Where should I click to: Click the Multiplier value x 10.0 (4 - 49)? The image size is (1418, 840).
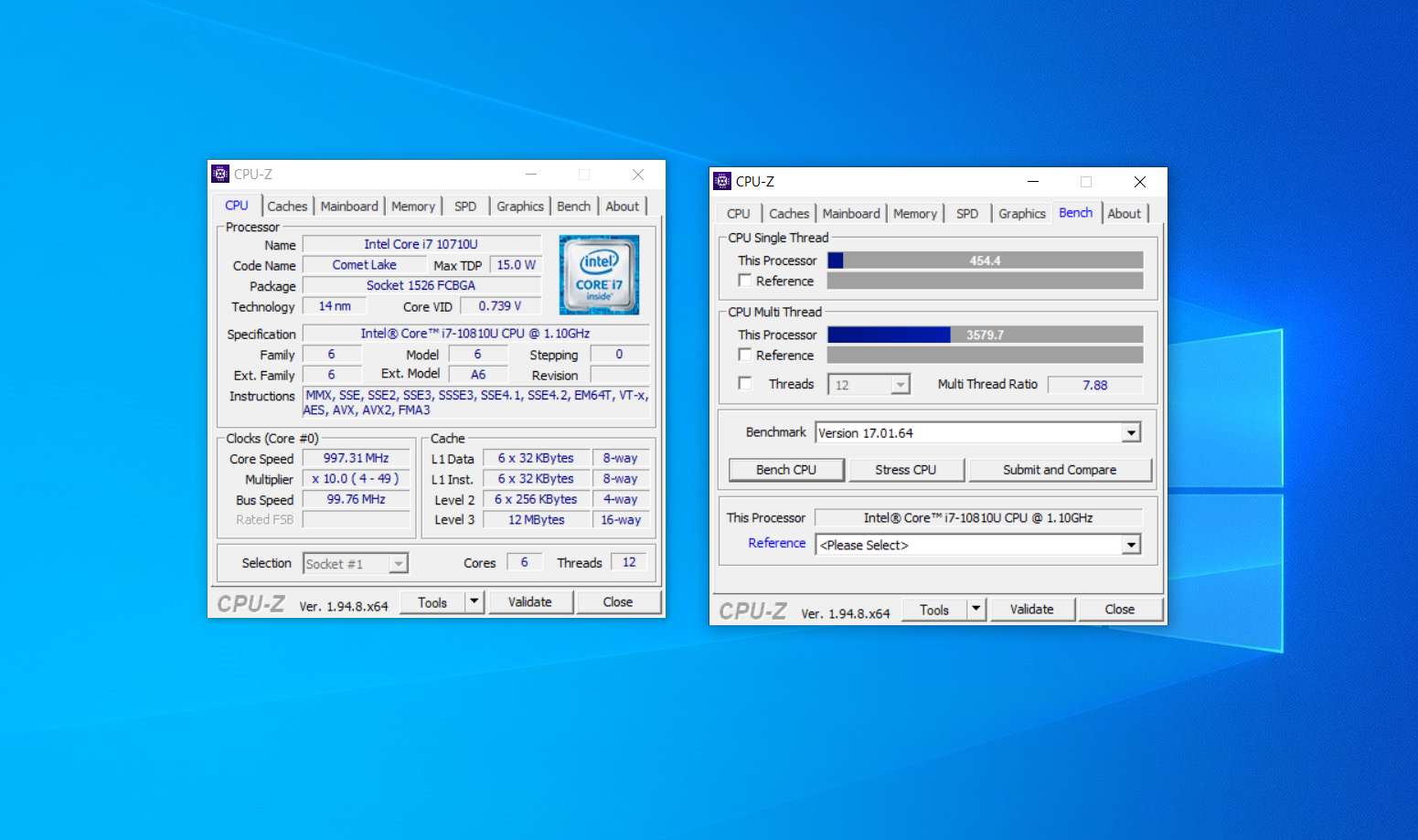pos(357,479)
